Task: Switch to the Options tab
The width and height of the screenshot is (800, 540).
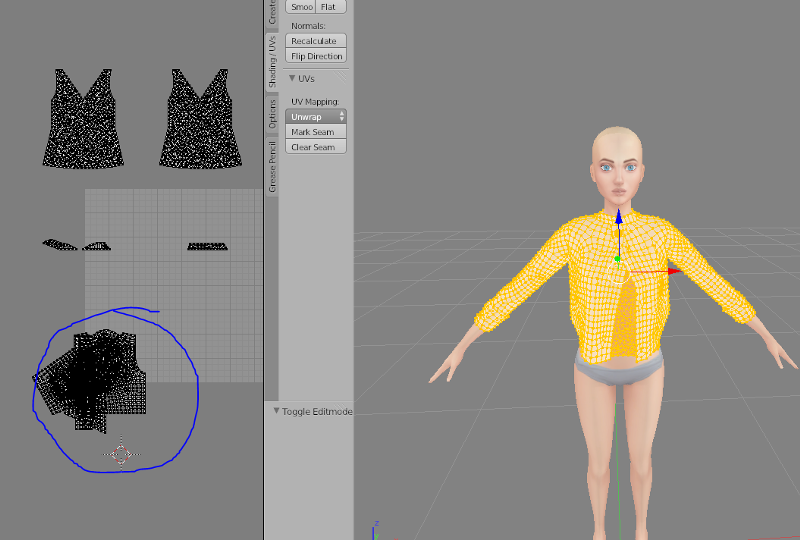Action: [271, 112]
